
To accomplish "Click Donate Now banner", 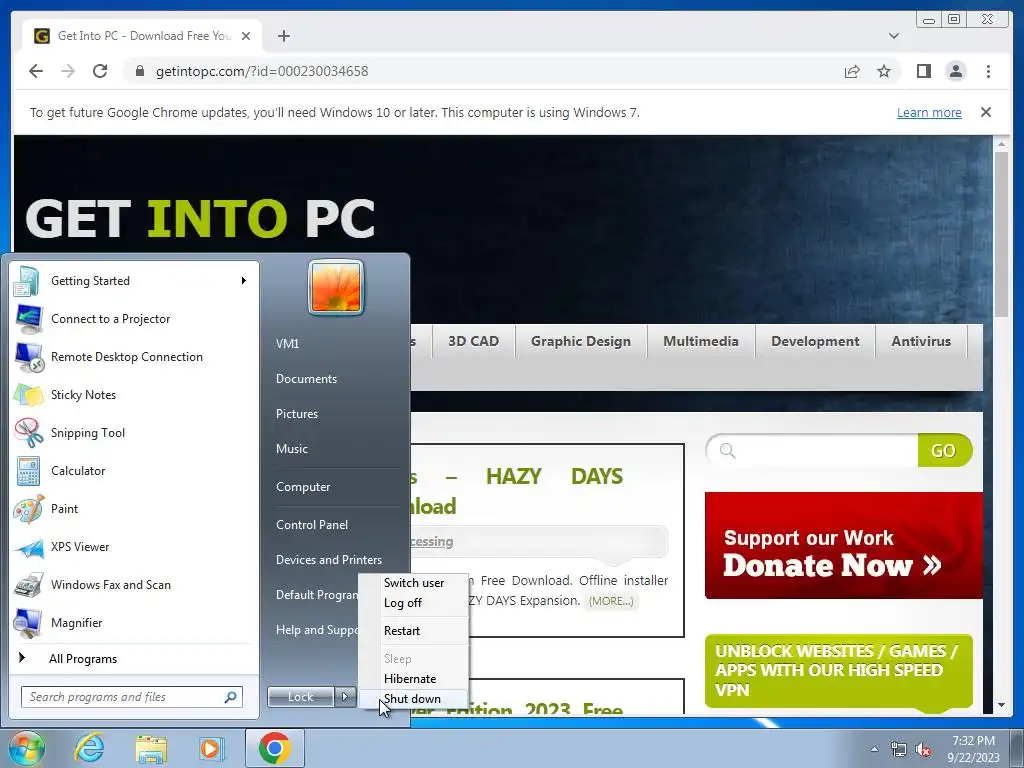I will (x=844, y=545).
